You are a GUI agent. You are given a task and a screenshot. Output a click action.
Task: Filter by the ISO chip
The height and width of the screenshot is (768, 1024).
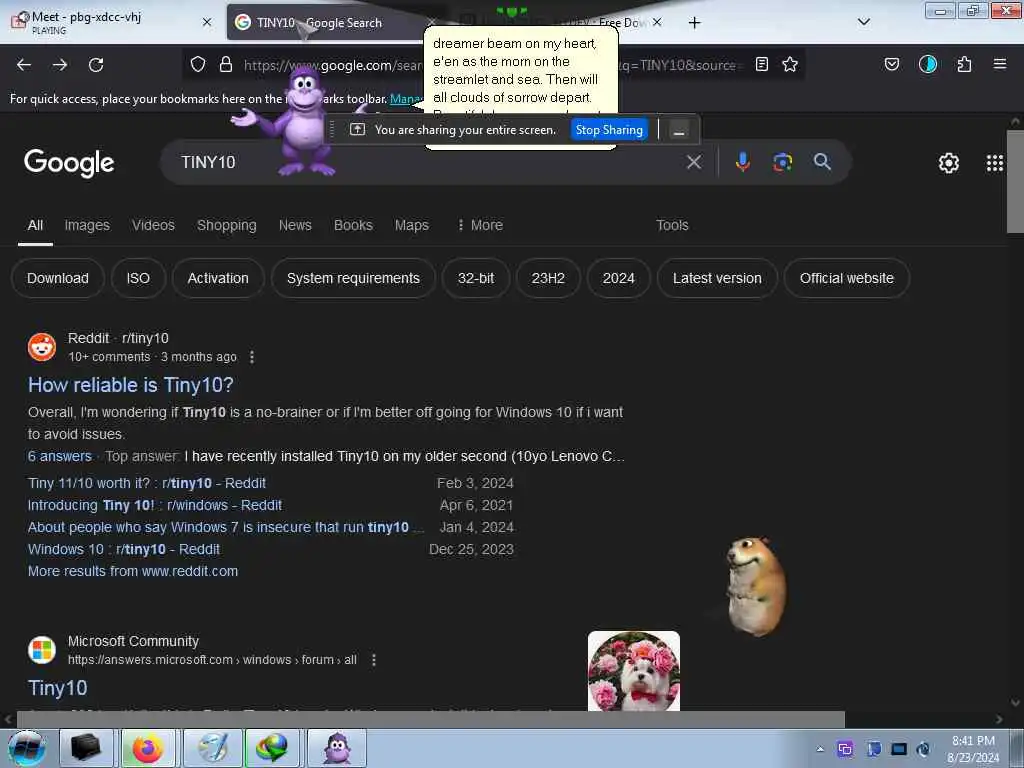point(138,278)
